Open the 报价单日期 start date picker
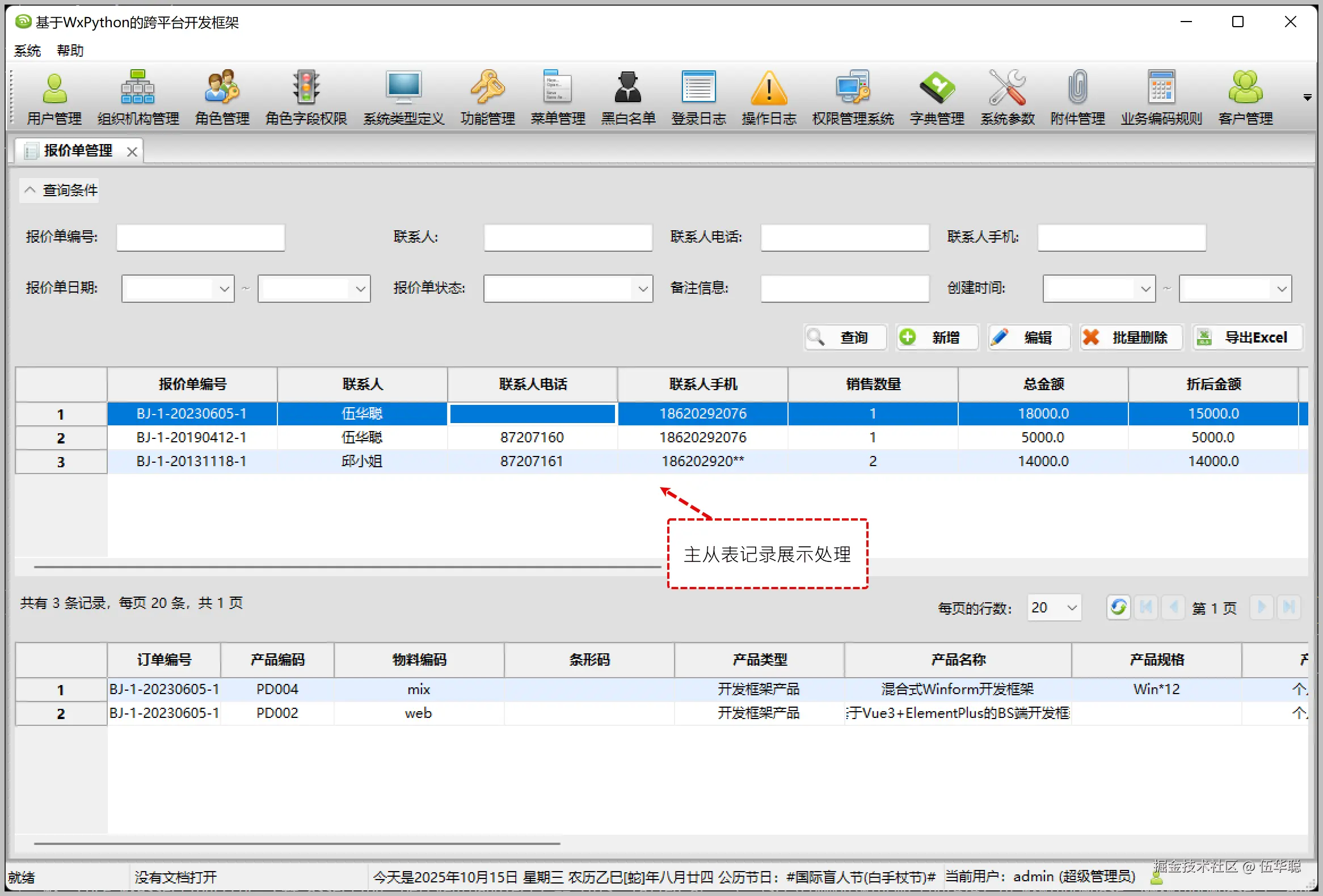Image resolution: width=1323 pixels, height=896 pixels. [x=224, y=289]
